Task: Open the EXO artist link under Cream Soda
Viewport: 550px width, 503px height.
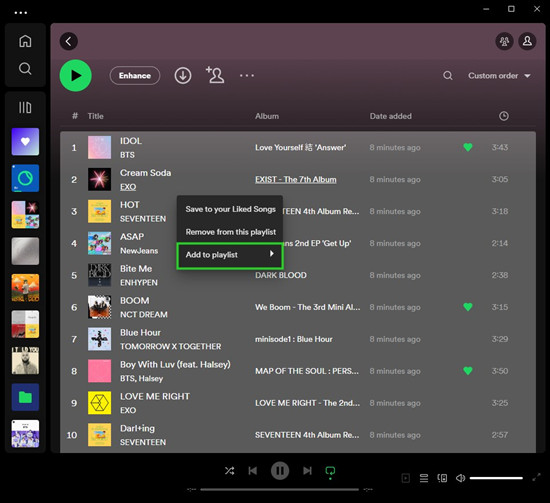Action: (128, 187)
